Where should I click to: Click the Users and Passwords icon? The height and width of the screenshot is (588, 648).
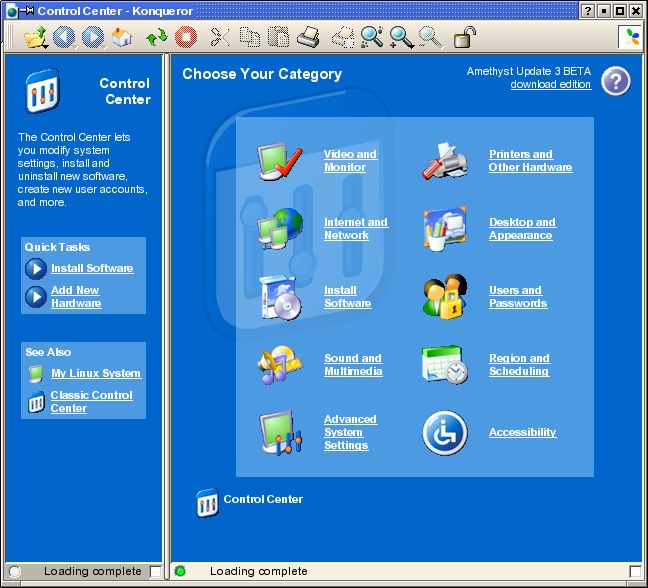click(445, 296)
